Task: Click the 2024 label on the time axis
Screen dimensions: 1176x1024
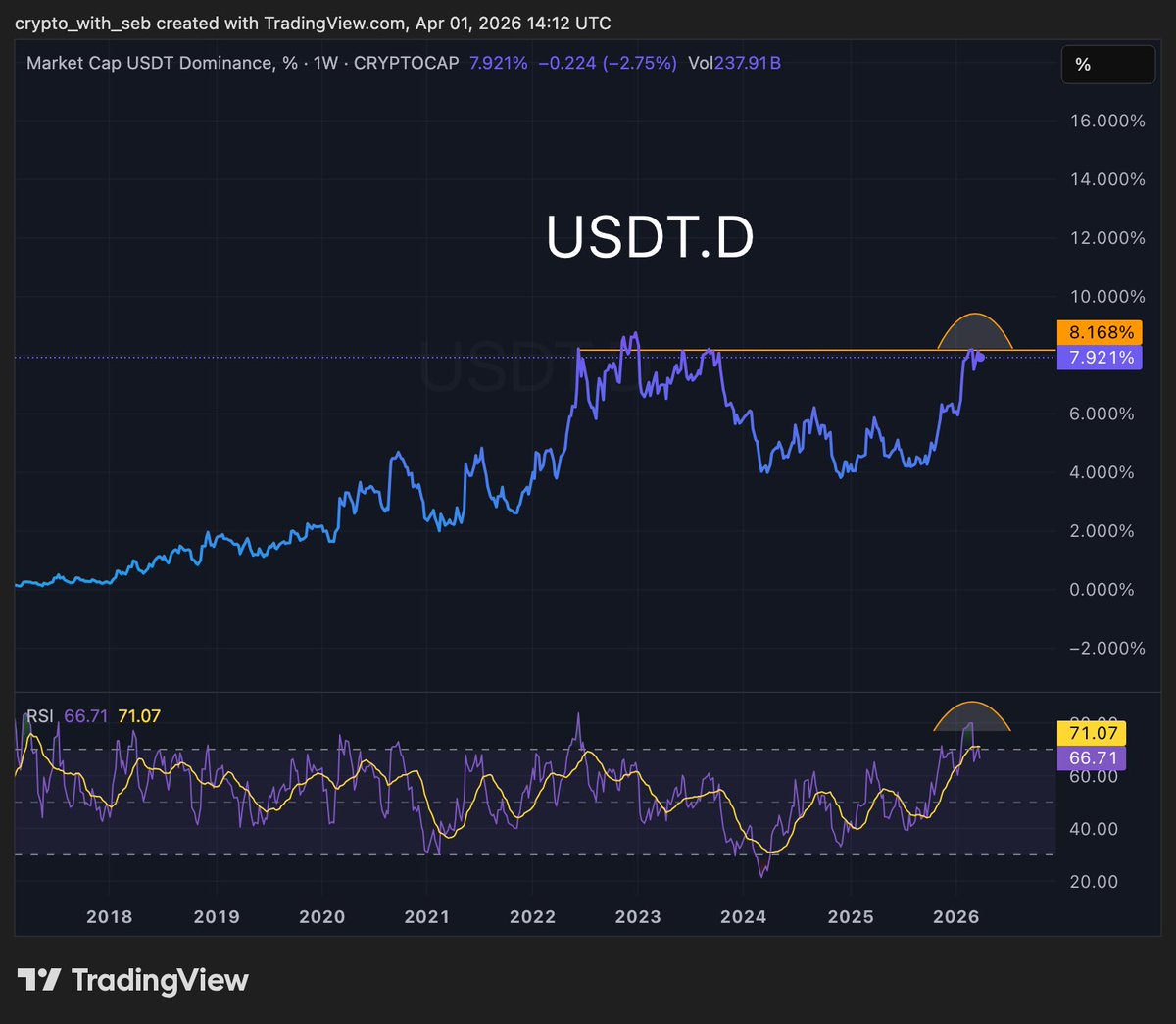Action: click(745, 917)
